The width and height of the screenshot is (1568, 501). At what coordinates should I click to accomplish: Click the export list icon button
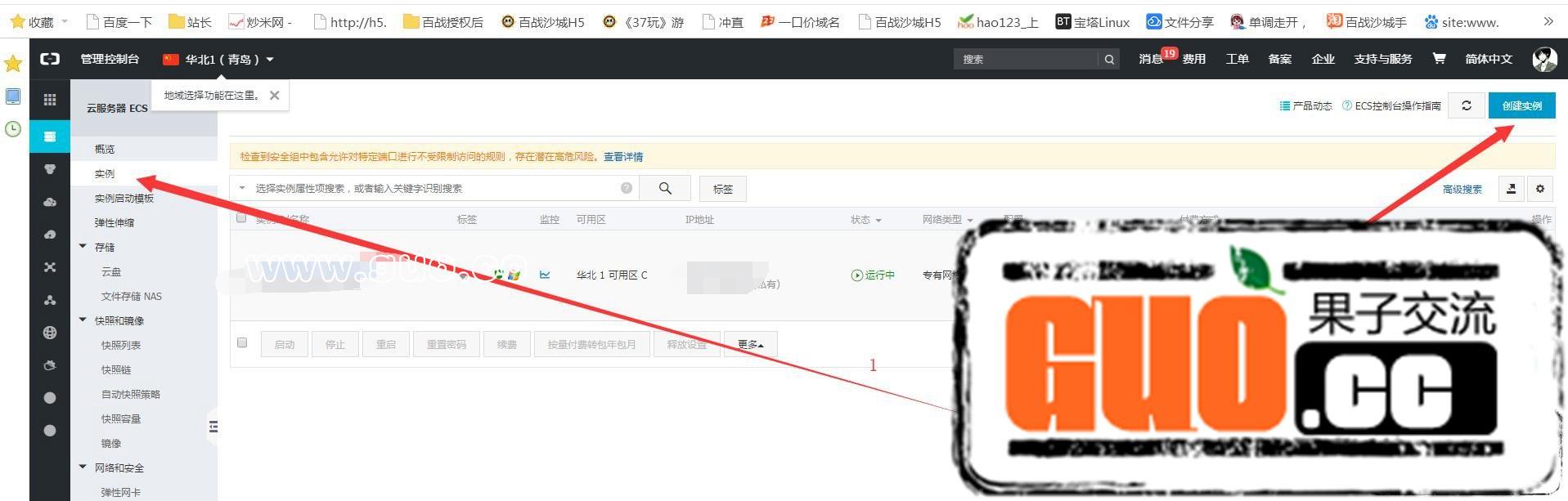tap(1511, 189)
